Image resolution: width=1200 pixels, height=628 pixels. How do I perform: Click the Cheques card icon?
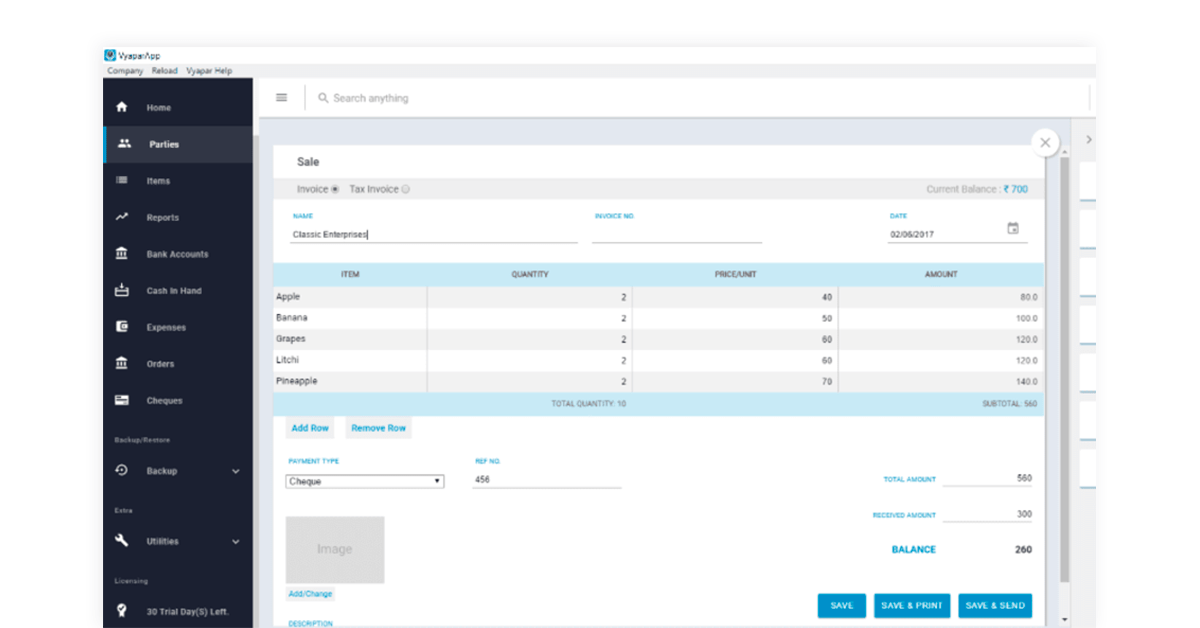pyautogui.click(x=122, y=400)
